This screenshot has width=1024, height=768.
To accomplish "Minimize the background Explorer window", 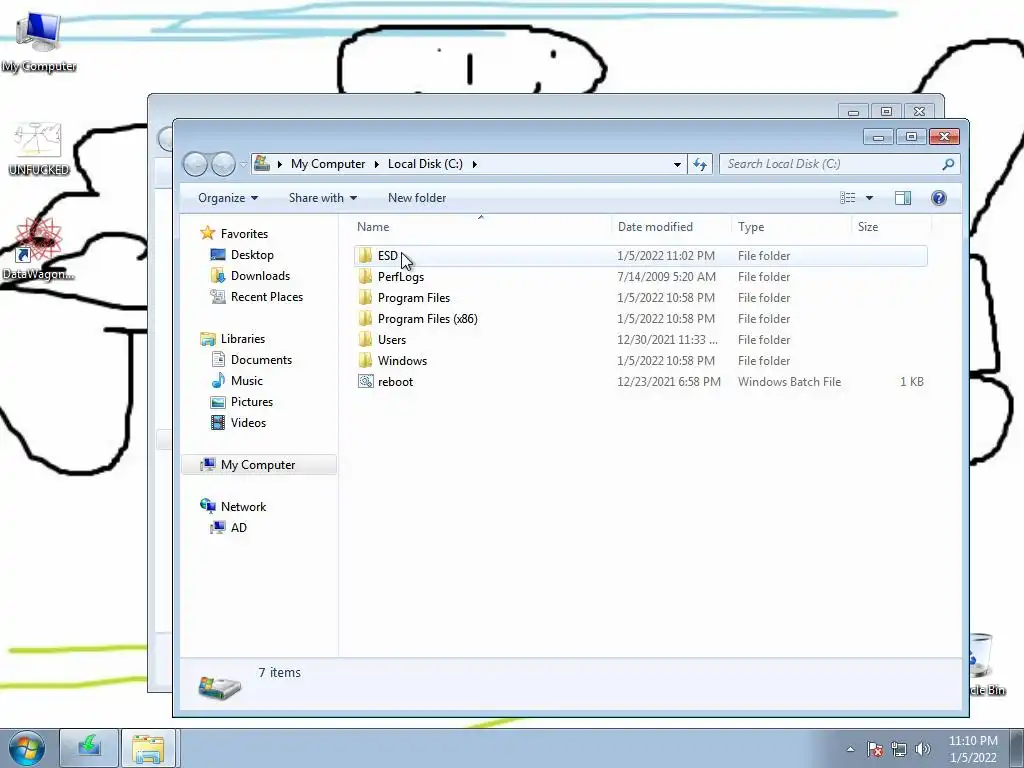I will 853,112.
